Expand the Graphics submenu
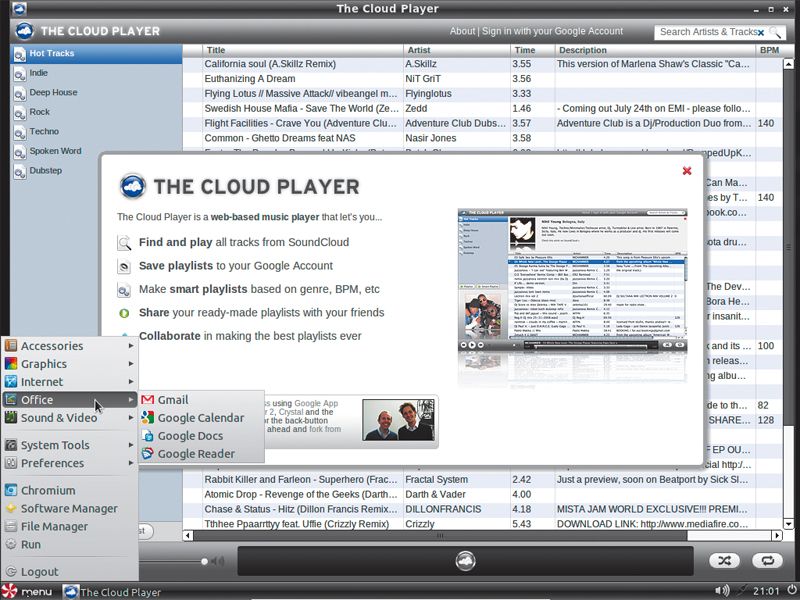 click(x=47, y=363)
